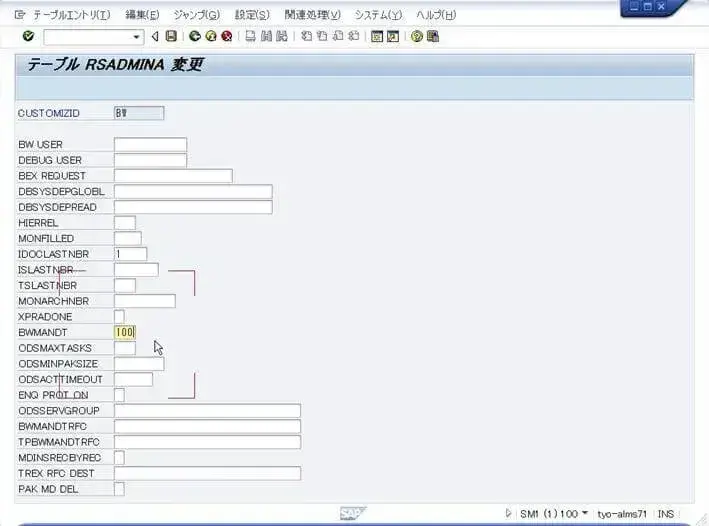Click the ODSACTTIMEOUT input field
Image resolution: width=709 pixels, height=526 pixels.
pos(133,379)
